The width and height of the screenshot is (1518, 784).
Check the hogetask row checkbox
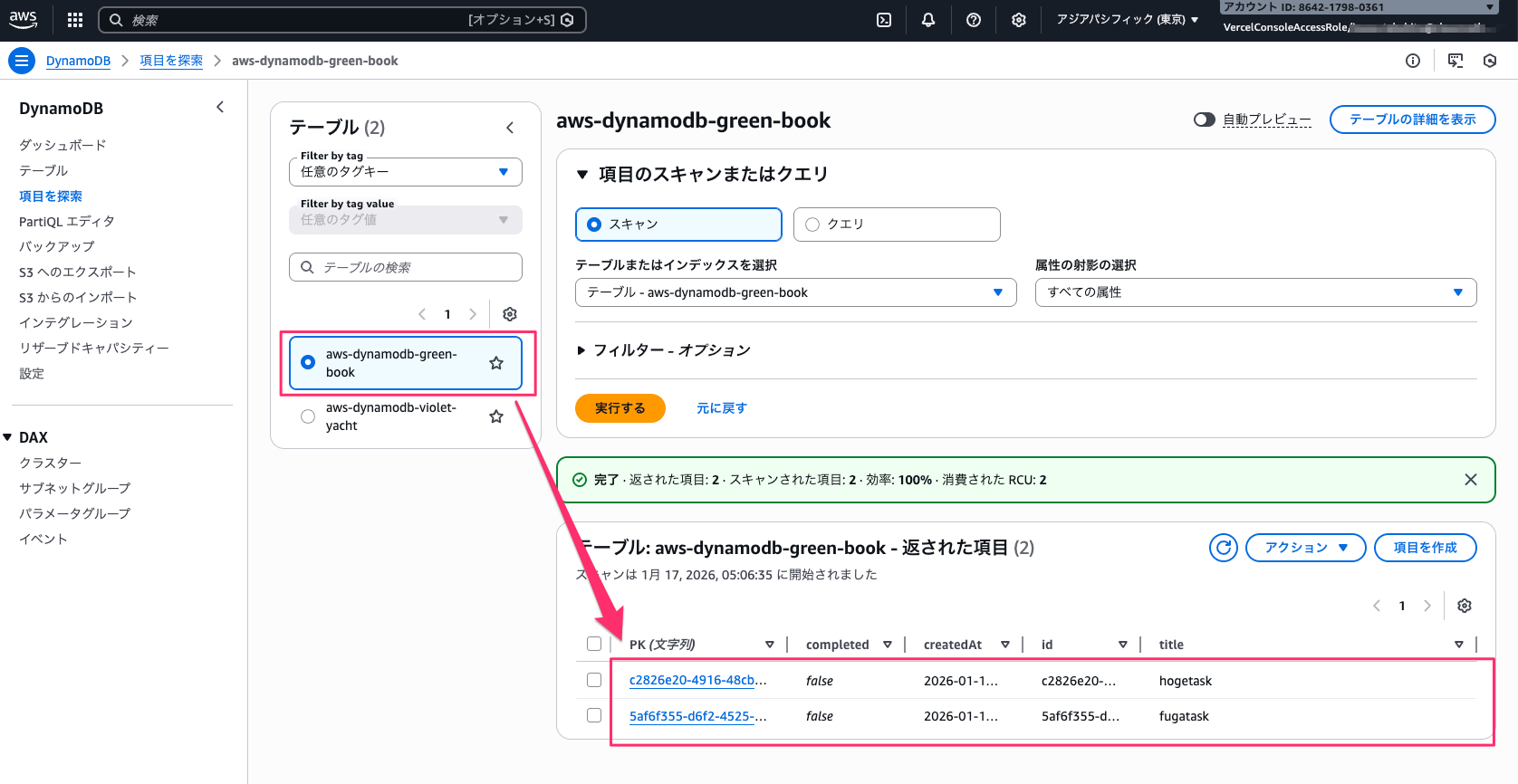coord(594,680)
